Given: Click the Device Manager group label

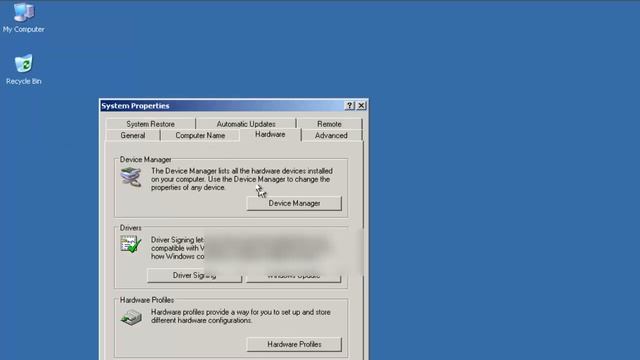Looking at the screenshot, I should (145, 160).
